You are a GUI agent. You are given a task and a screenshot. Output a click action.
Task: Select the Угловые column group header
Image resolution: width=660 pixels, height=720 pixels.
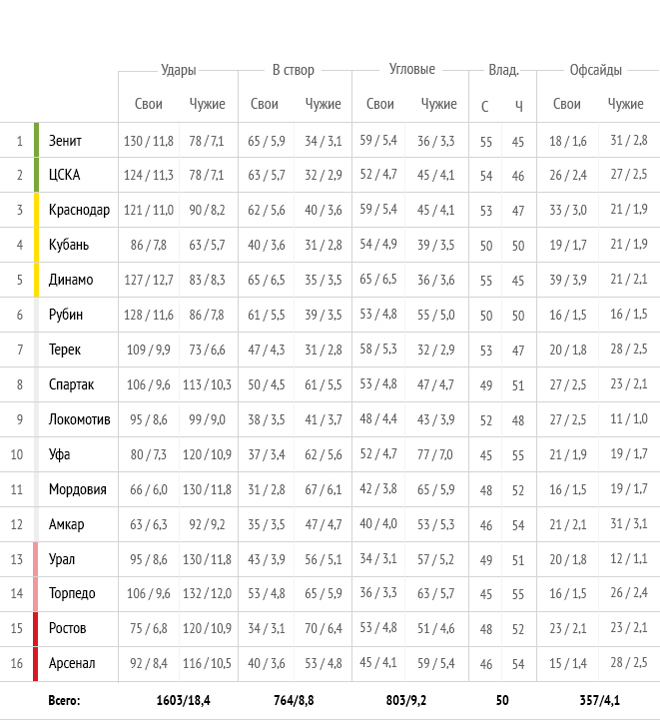pyautogui.click(x=411, y=70)
